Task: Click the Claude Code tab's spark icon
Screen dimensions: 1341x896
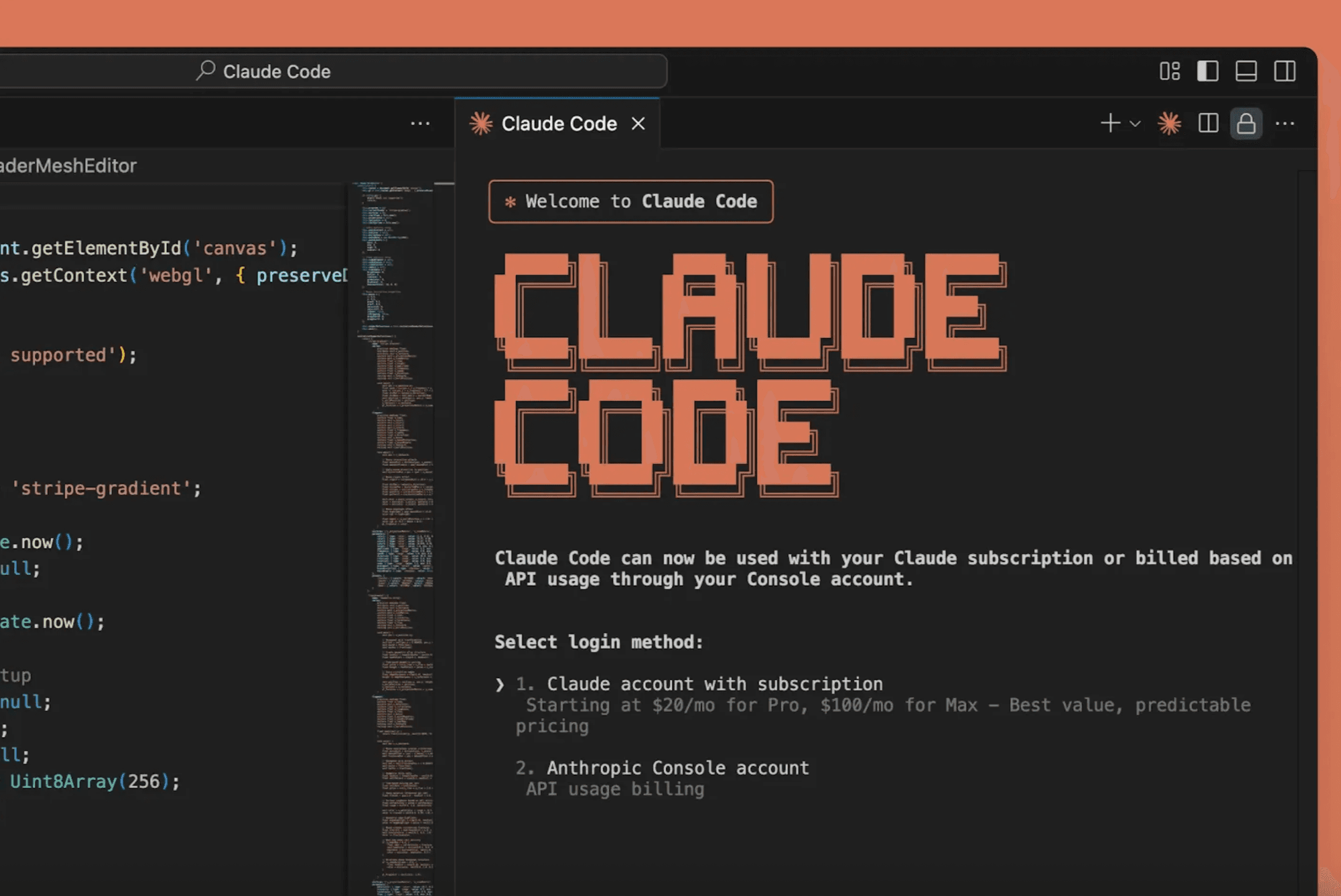Action: 480,123
